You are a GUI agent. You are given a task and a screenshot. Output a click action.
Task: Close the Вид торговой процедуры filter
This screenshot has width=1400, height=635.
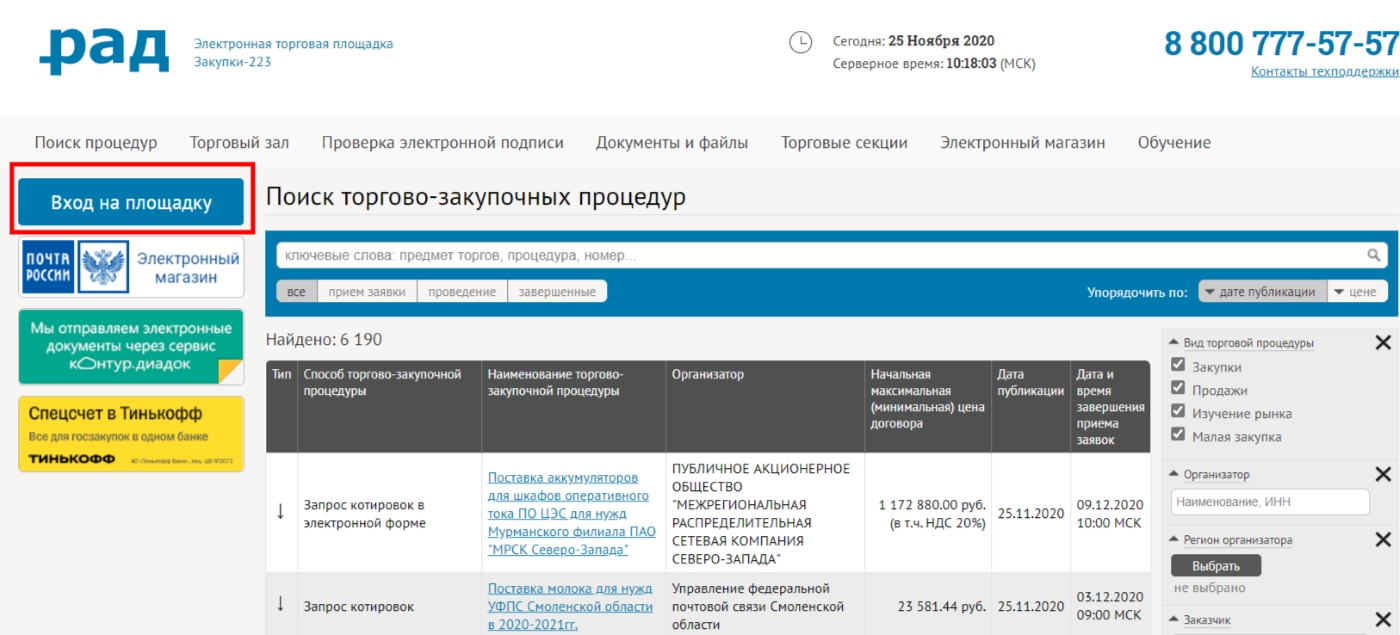tap(1383, 343)
